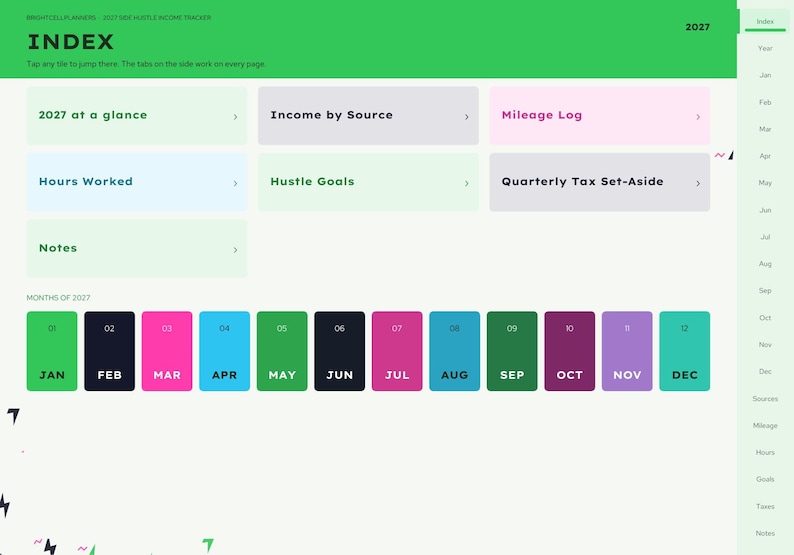
Task: Click the 2027 year label in header
Action: pos(697,27)
